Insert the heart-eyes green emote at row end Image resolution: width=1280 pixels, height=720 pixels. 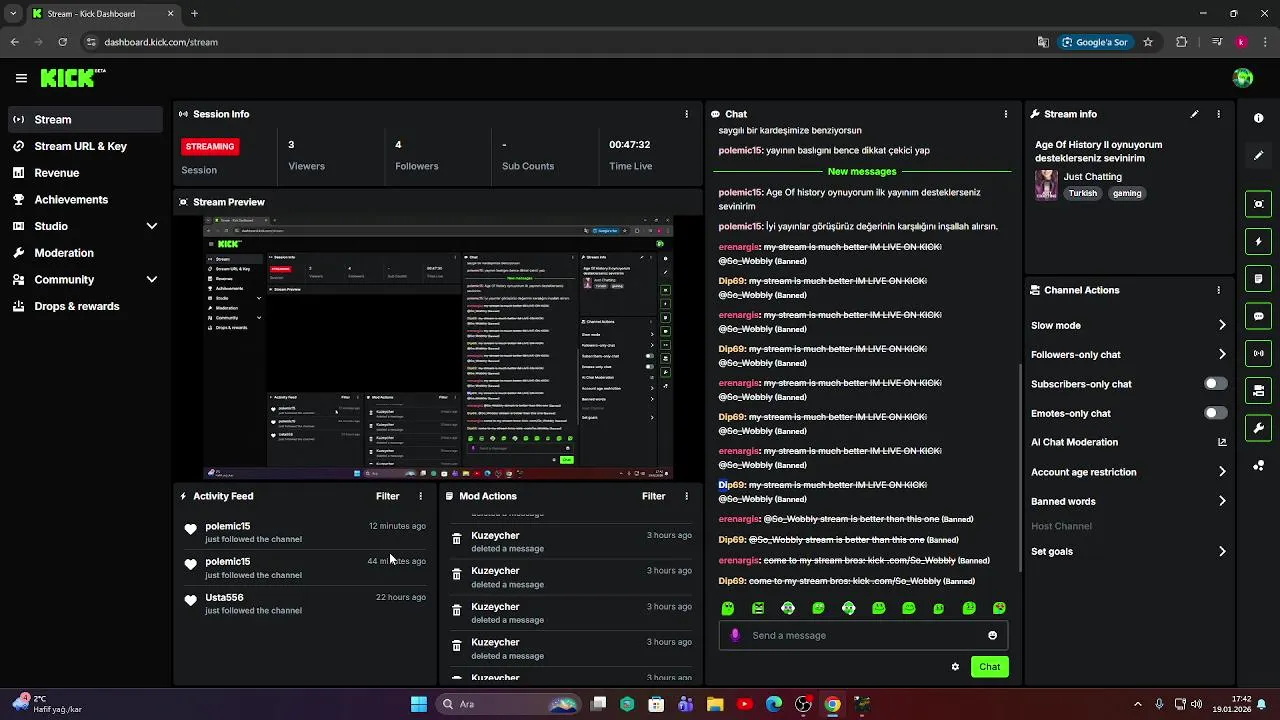[x=999, y=608]
